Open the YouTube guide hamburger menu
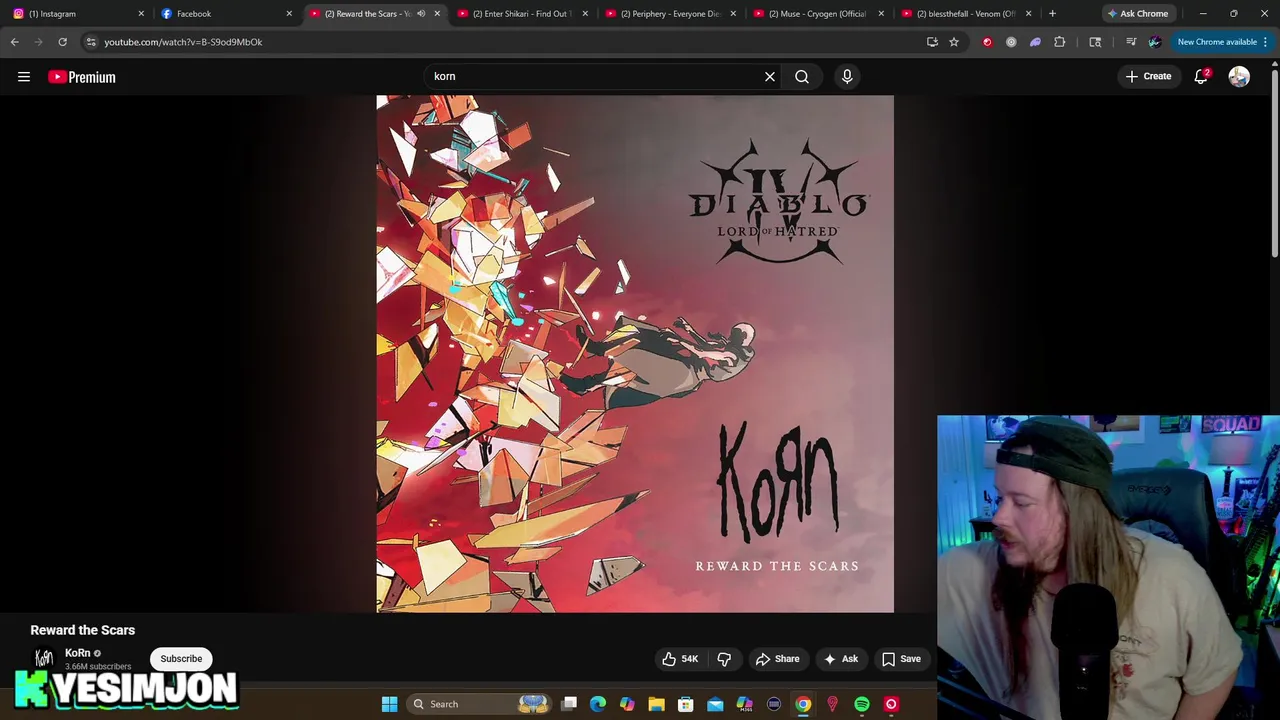Viewport: 1280px width, 720px height. tap(24, 77)
